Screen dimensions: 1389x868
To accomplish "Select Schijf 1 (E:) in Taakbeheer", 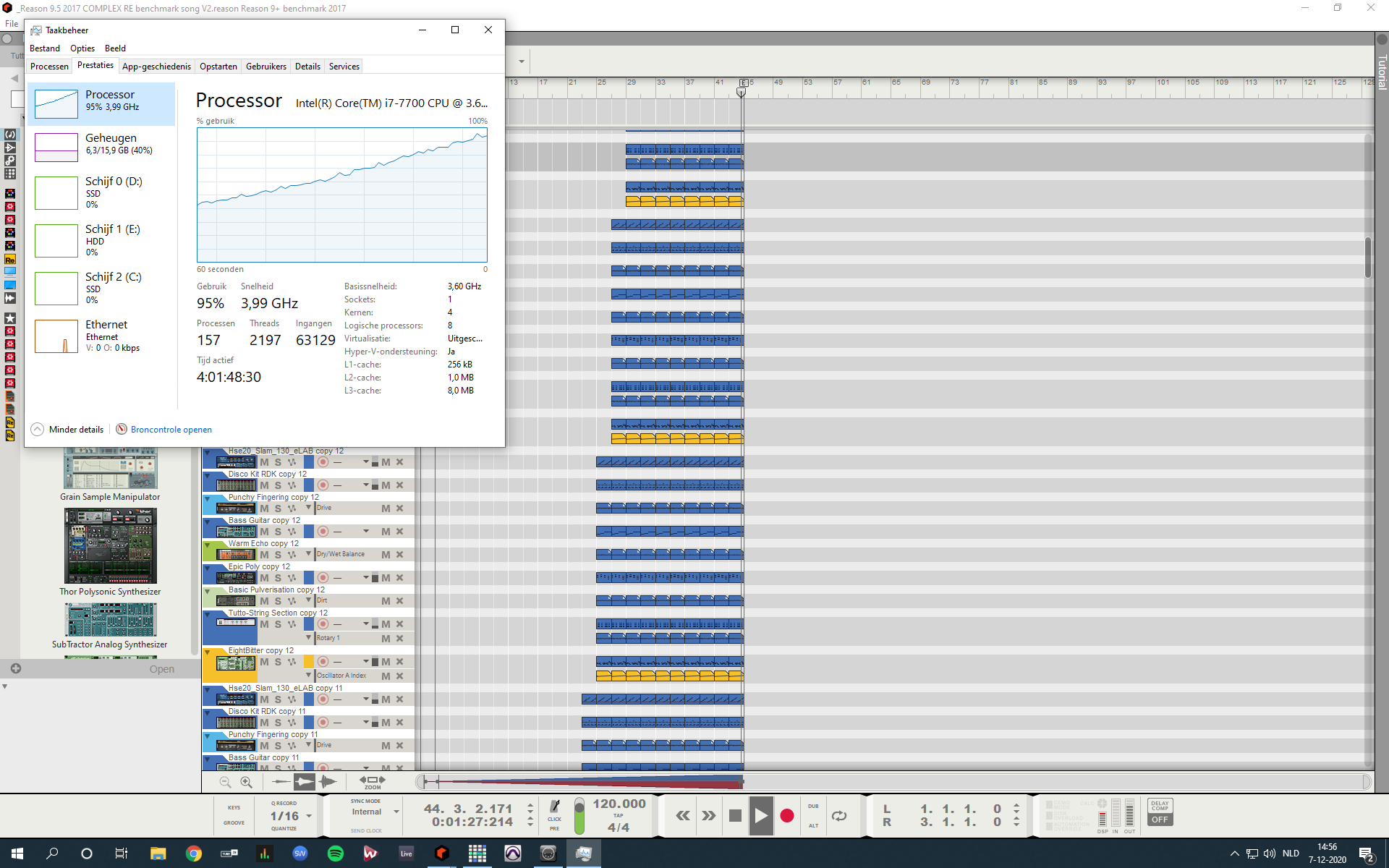I will pyautogui.click(x=101, y=240).
